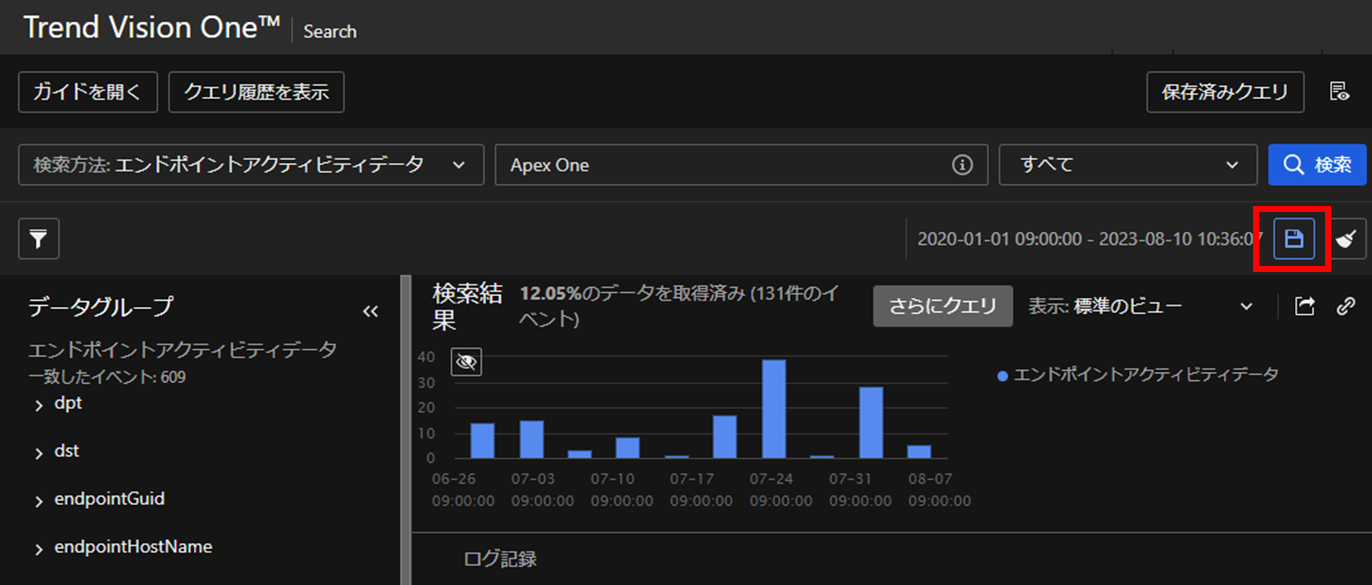The image size is (1372, 585).
Task: Toggle the エンドポイントアクティビティデータ legend series
Action: click(1138, 374)
